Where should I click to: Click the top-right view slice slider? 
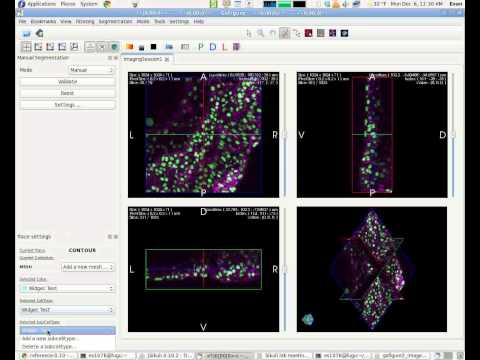click(453, 135)
